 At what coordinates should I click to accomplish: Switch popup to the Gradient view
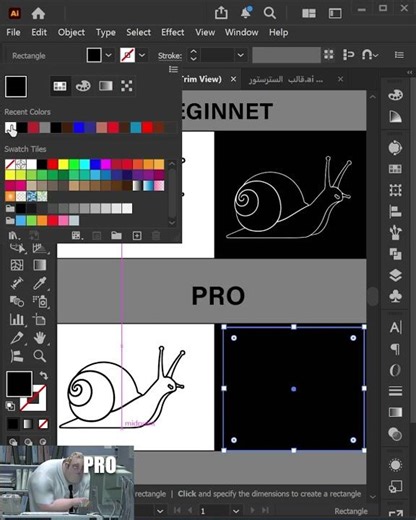click(106, 86)
